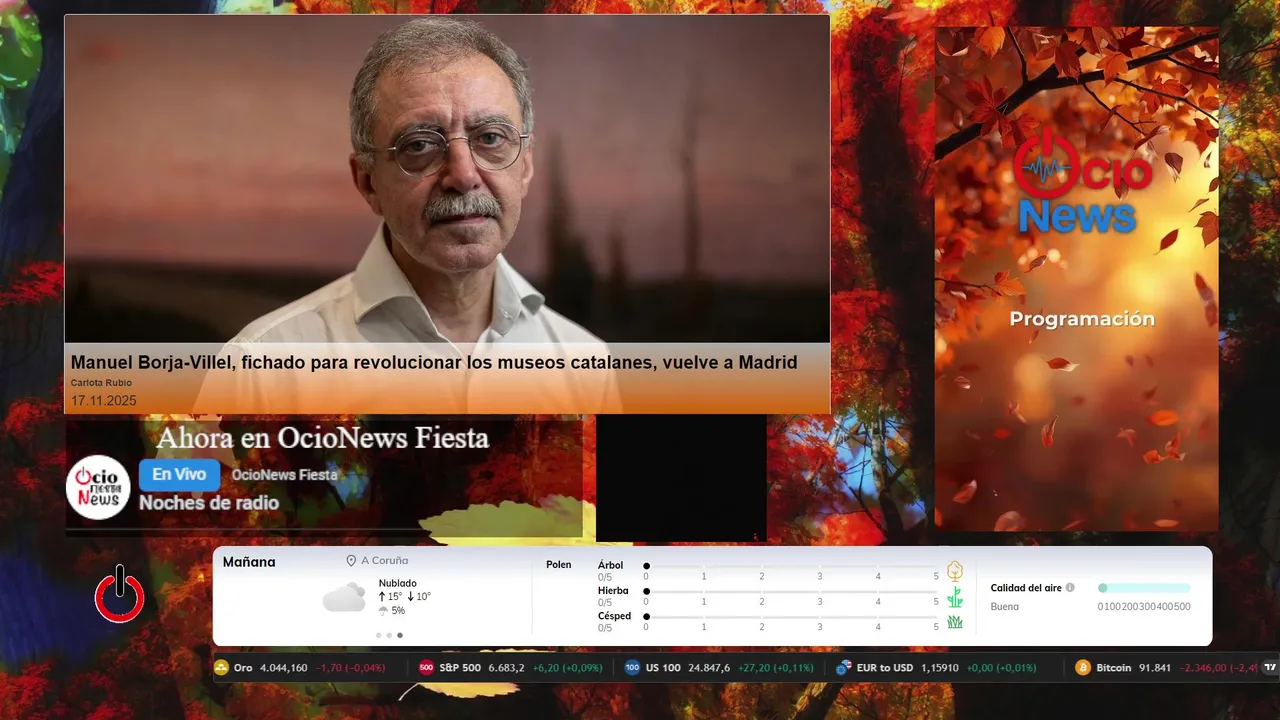Click the Oro change −1,70 (−0,04%)
Viewport: 1280px width, 720px height.
[x=351, y=668]
